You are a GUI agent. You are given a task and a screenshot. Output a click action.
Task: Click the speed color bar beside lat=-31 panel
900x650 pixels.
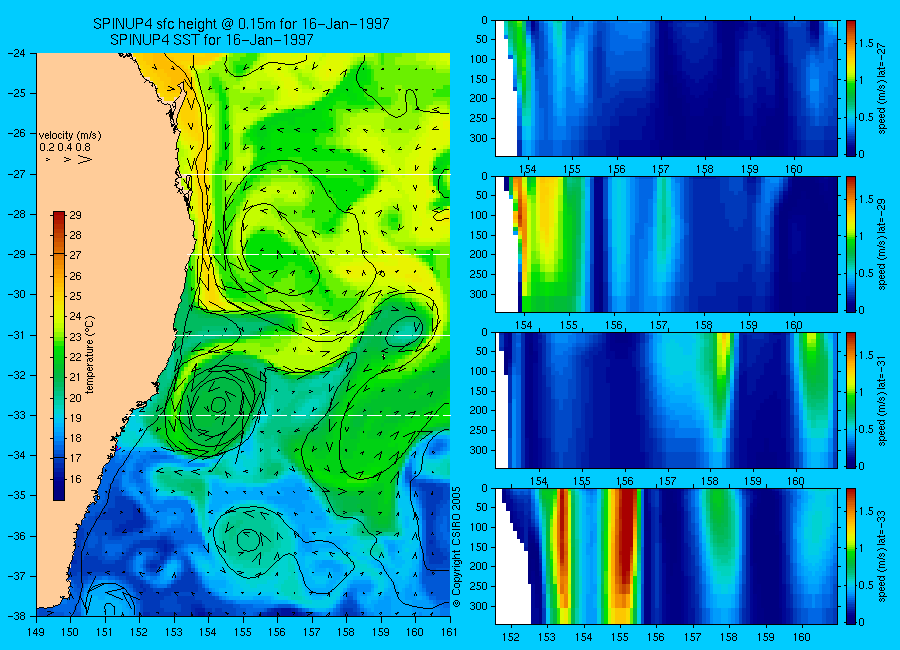(x=850, y=400)
